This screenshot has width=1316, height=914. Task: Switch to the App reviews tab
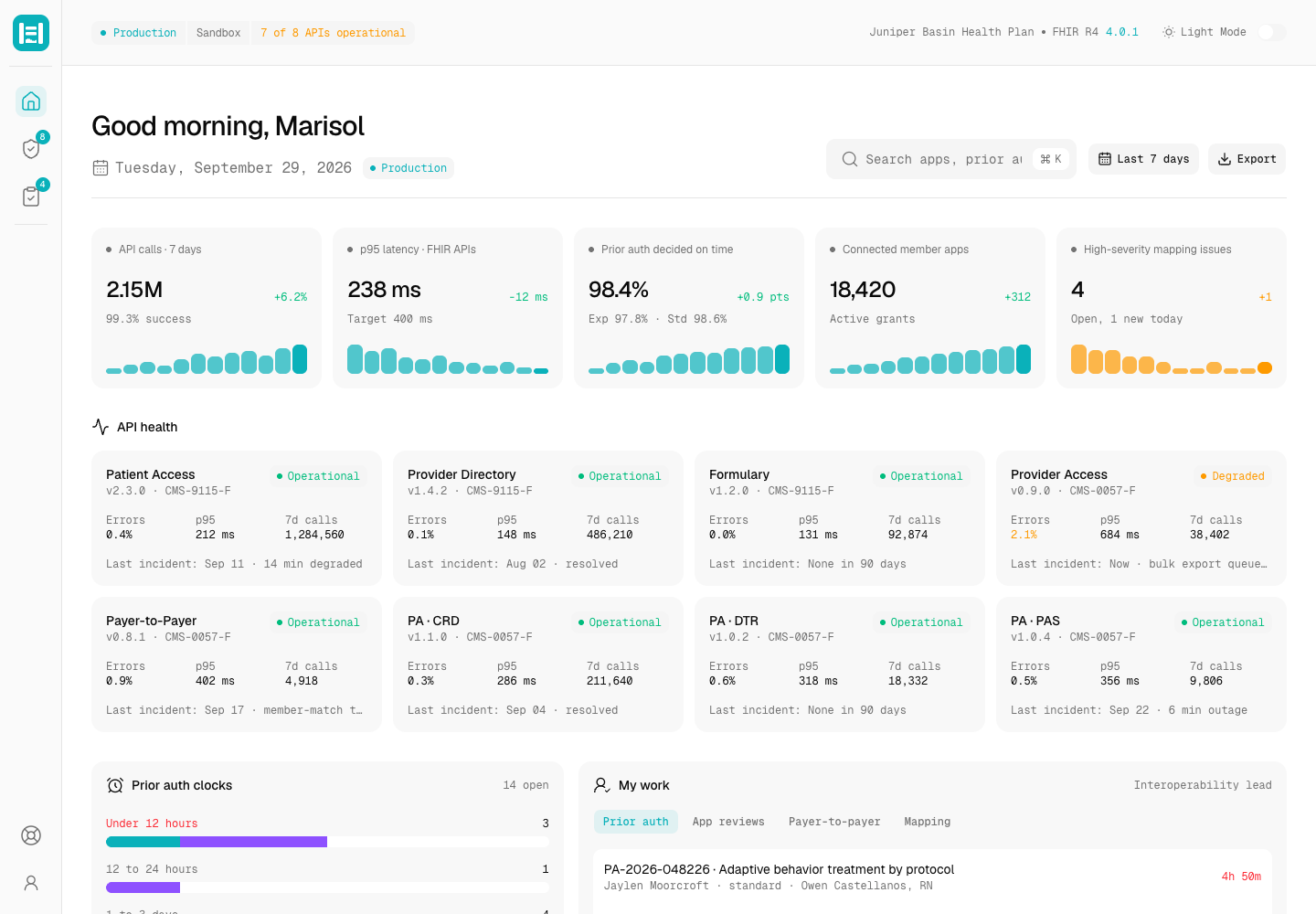pos(728,822)
